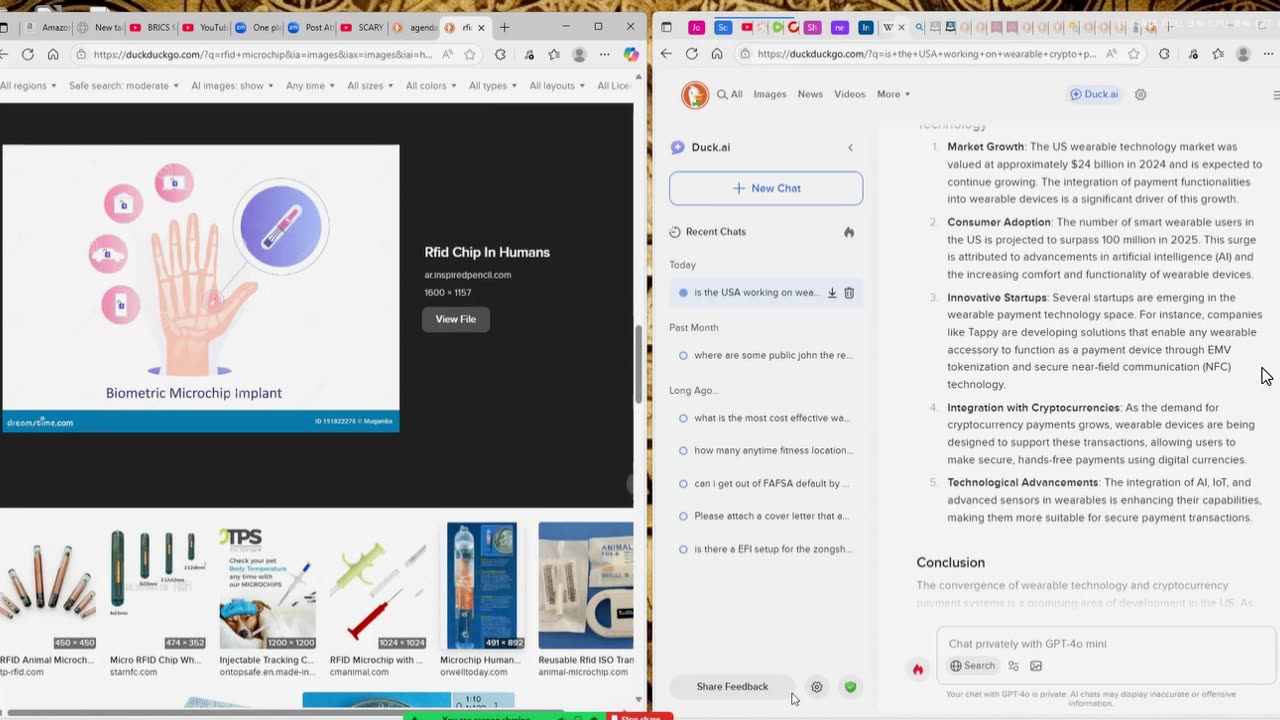This screenshot has width=1280, height=720.
Task: Open Safe search: moderate dropdown
Action: pyautogui.click(x=123, y=86)
